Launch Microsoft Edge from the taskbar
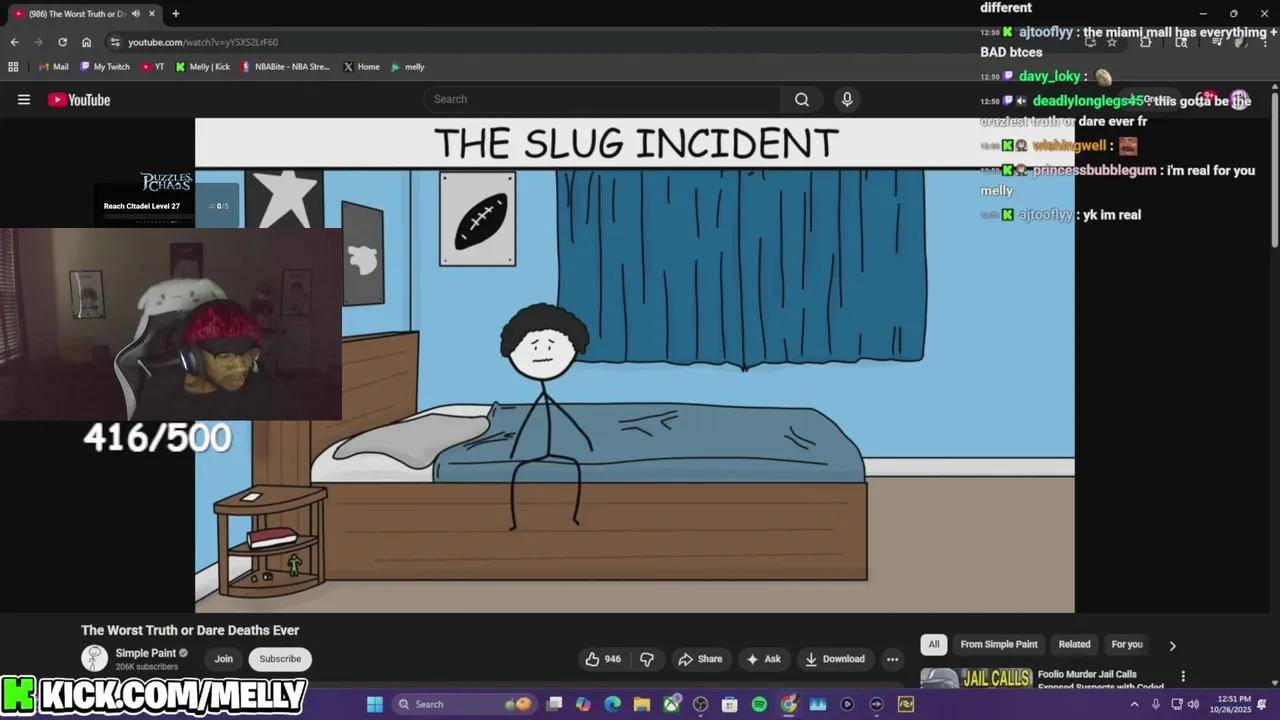Image resolution: width=1280 pixels, height=720 pixels. pos(613,704)
